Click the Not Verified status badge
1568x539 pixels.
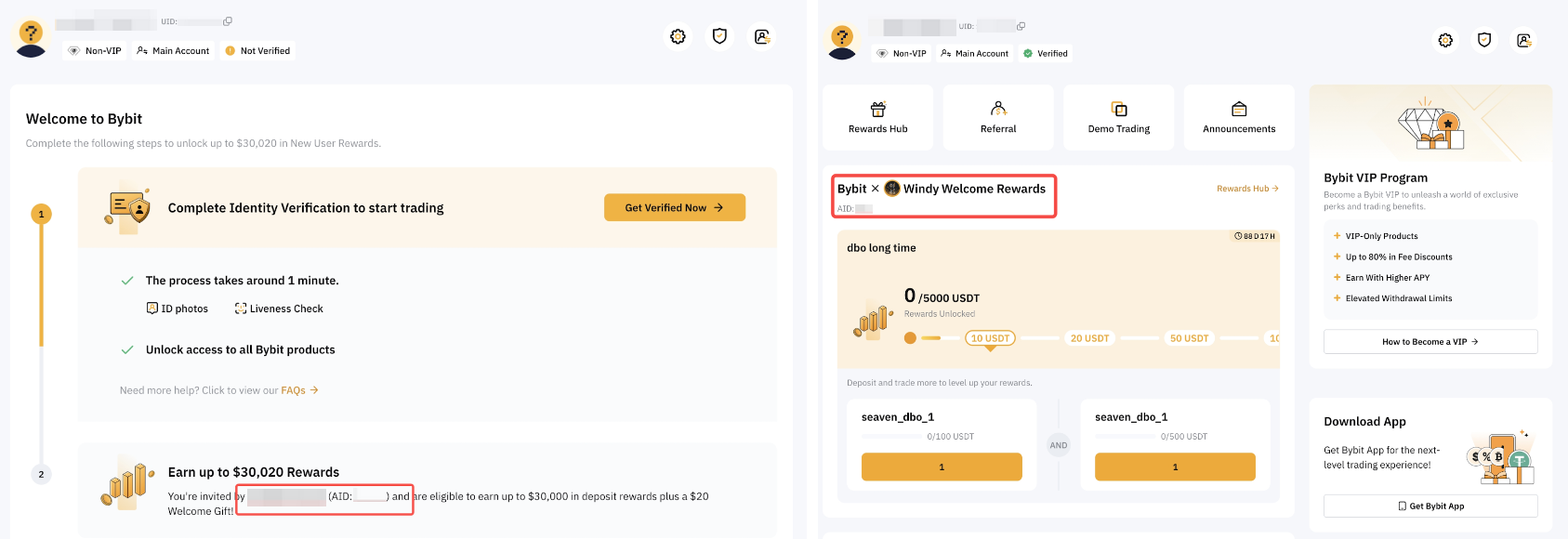coord(257,51)
